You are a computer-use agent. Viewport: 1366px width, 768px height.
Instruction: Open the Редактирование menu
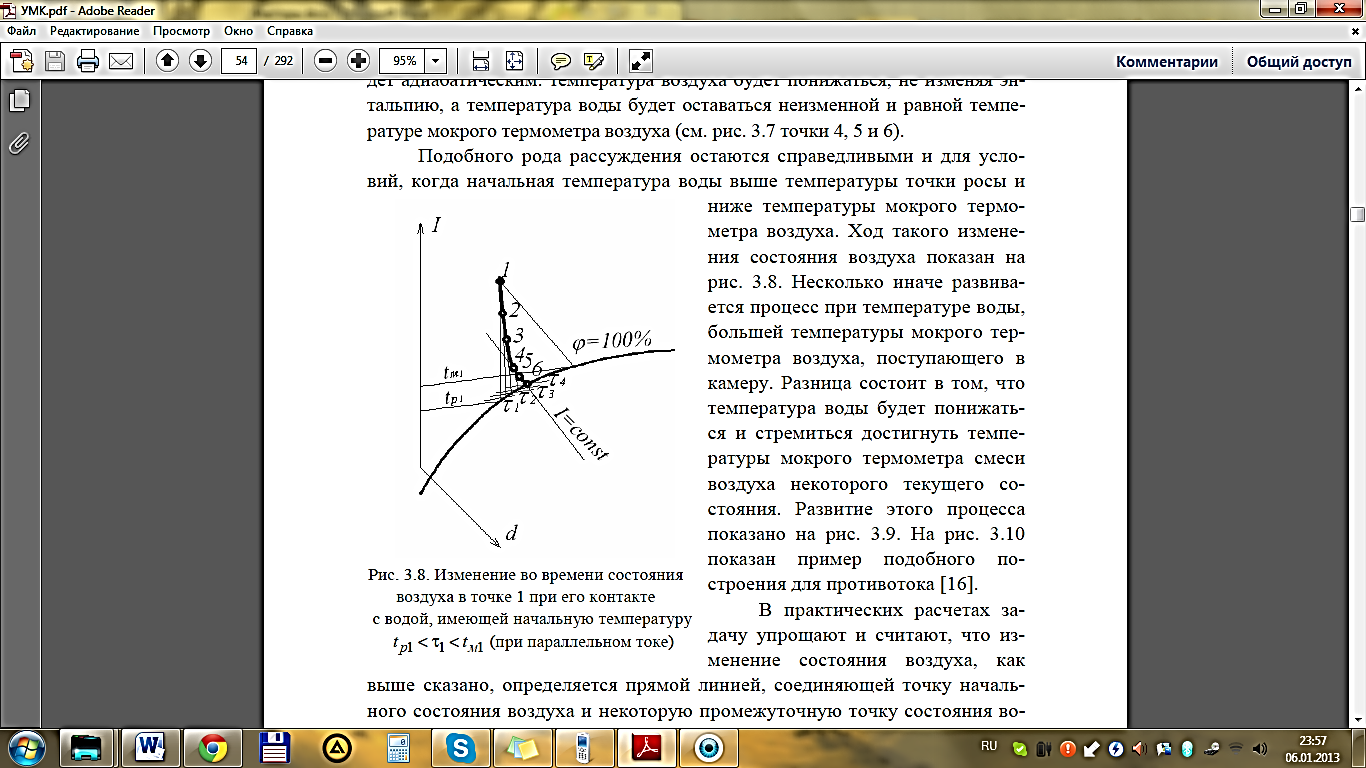pos(95,31)
